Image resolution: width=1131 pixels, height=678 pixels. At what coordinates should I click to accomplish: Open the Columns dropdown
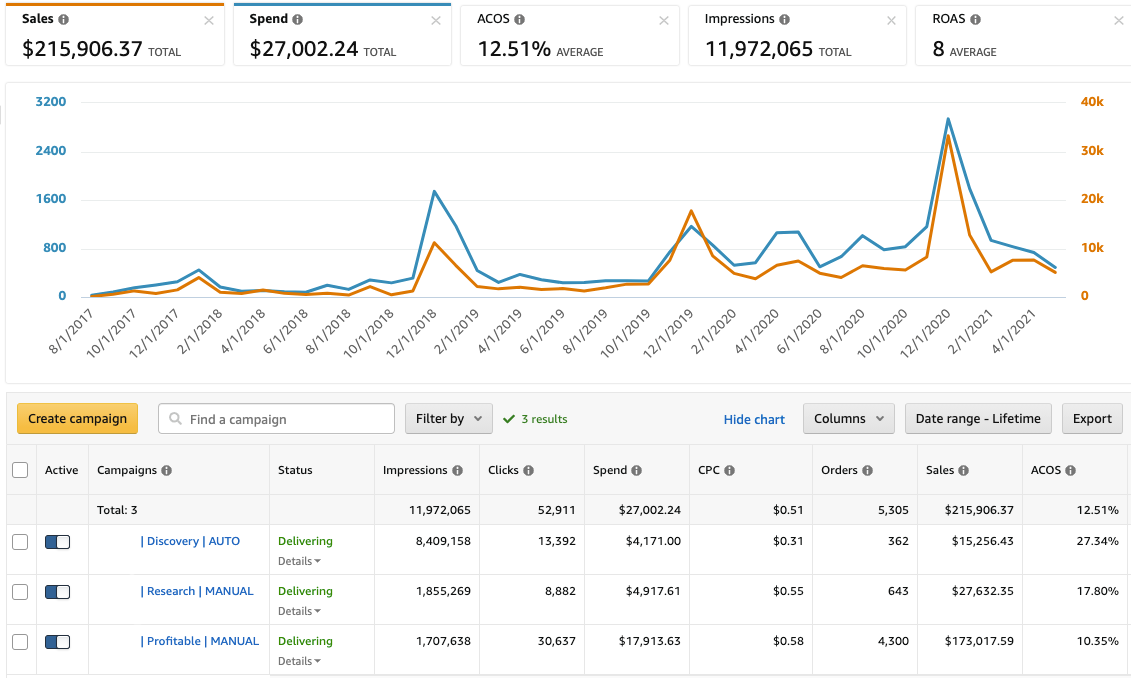tap(848, 418)
